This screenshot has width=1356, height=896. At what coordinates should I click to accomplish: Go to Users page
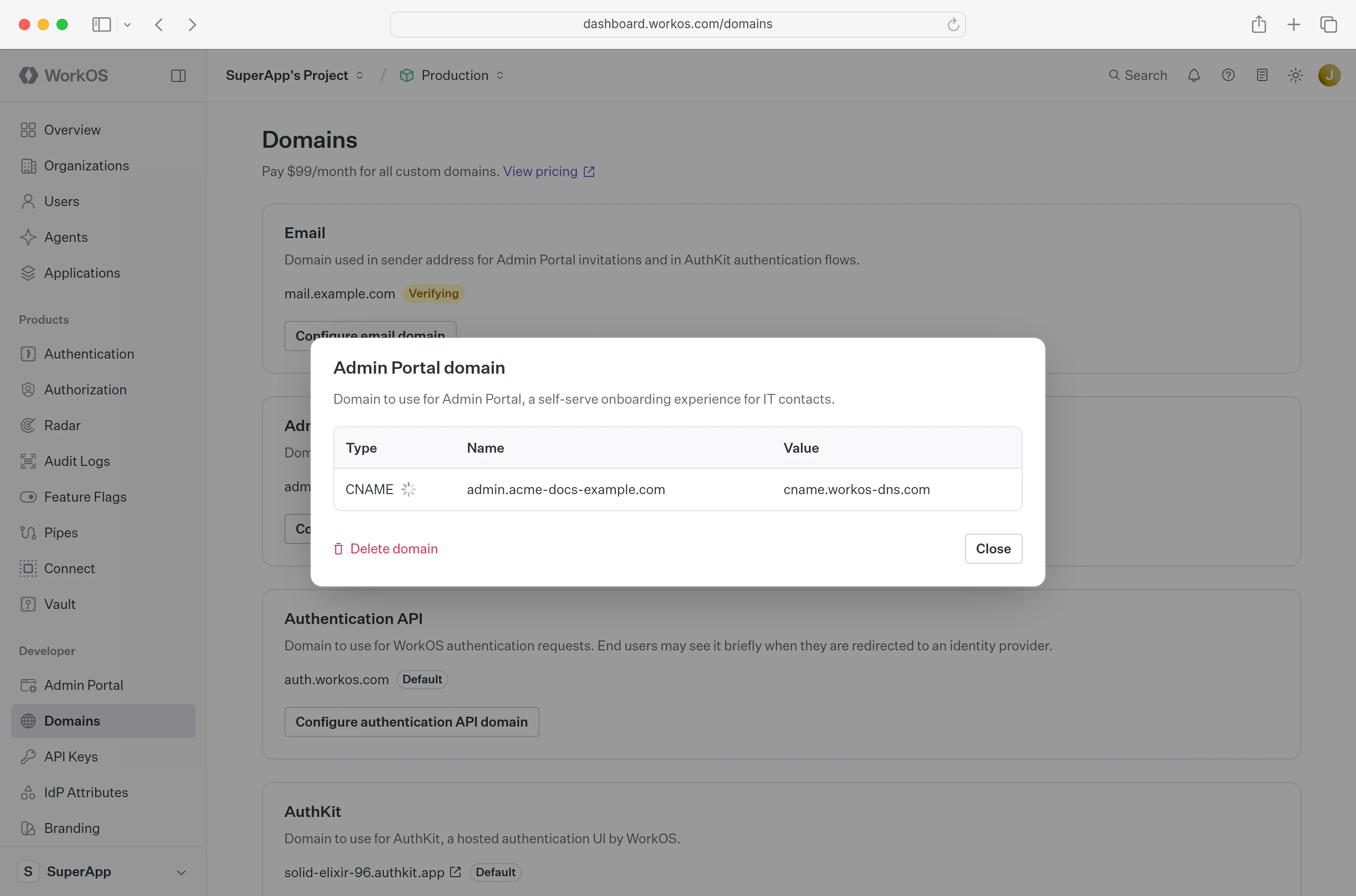coord(103,201)
